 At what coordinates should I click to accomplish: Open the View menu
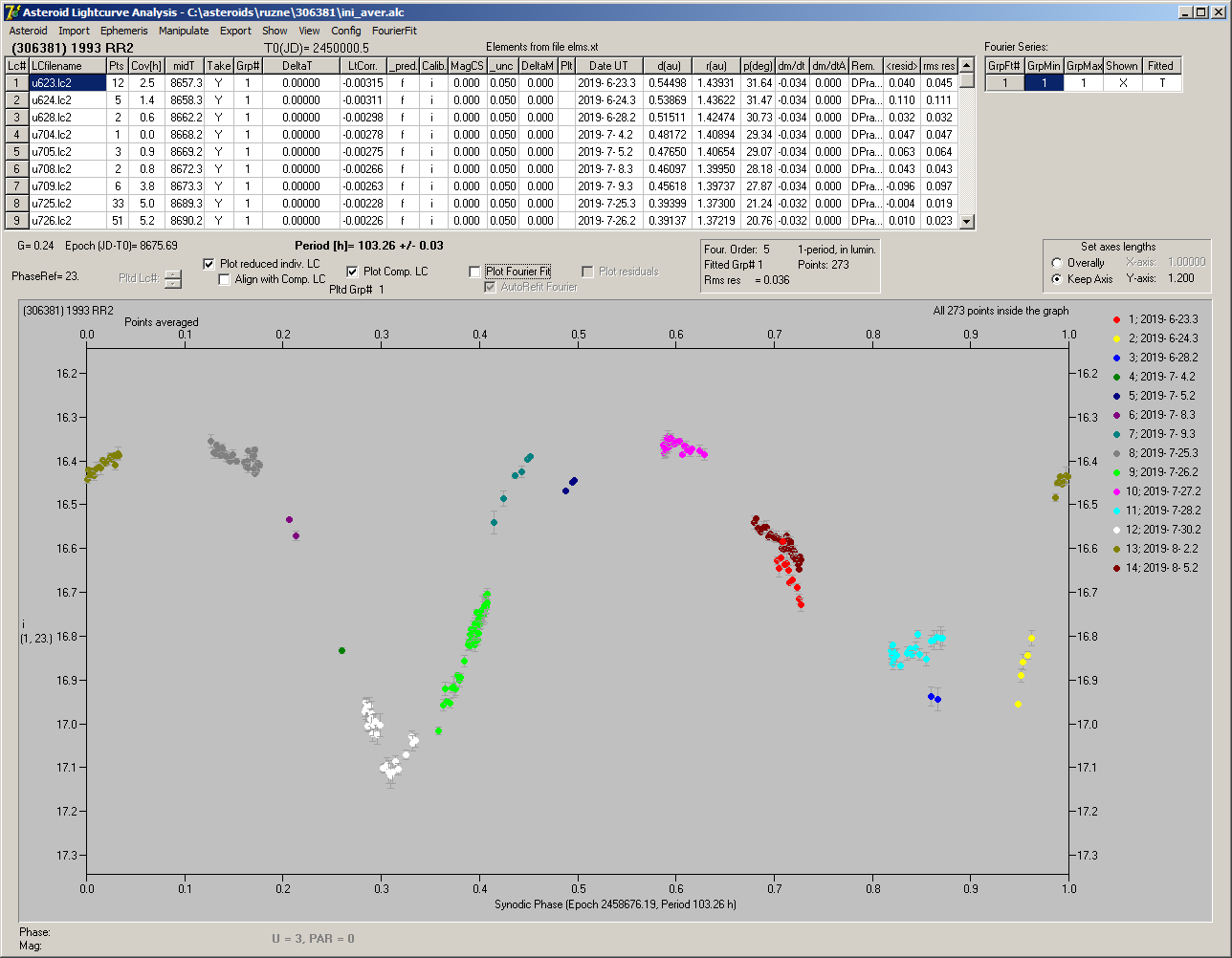309,31
